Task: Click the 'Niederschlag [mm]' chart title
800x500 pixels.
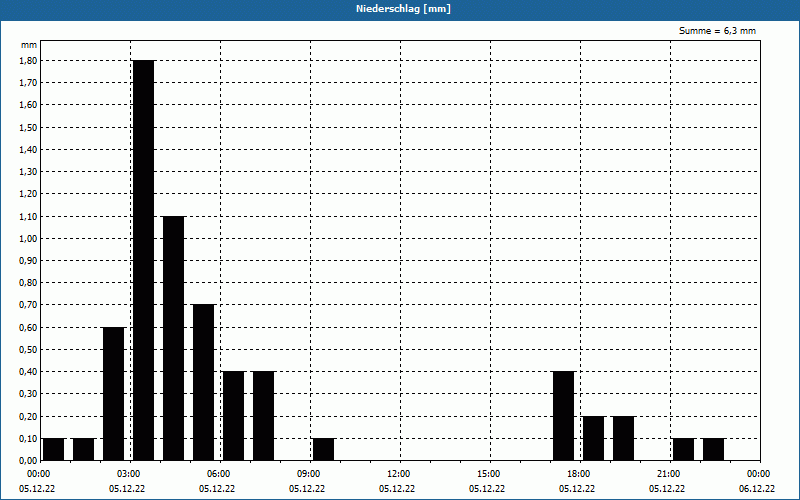Action: (x=403, y=9)
